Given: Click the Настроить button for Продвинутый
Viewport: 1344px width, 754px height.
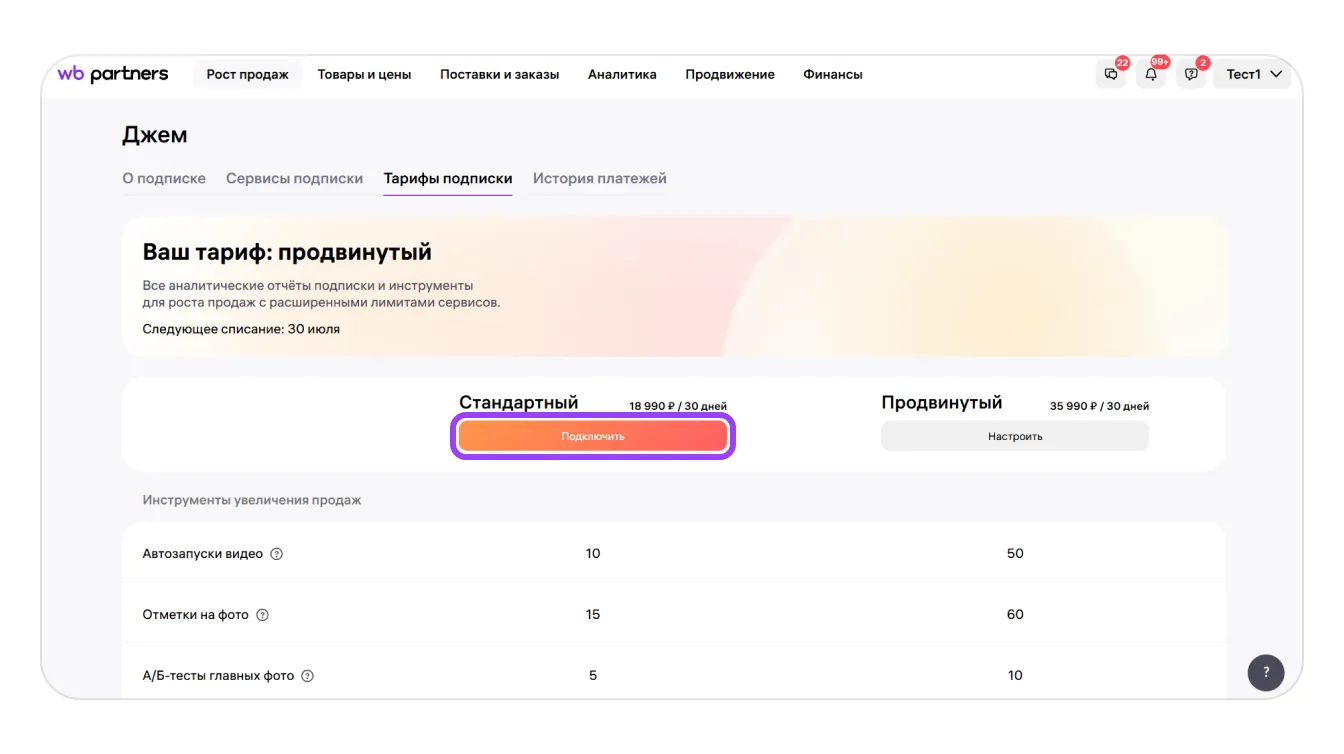Looking at the screenshot, I should coord(1014,436).
